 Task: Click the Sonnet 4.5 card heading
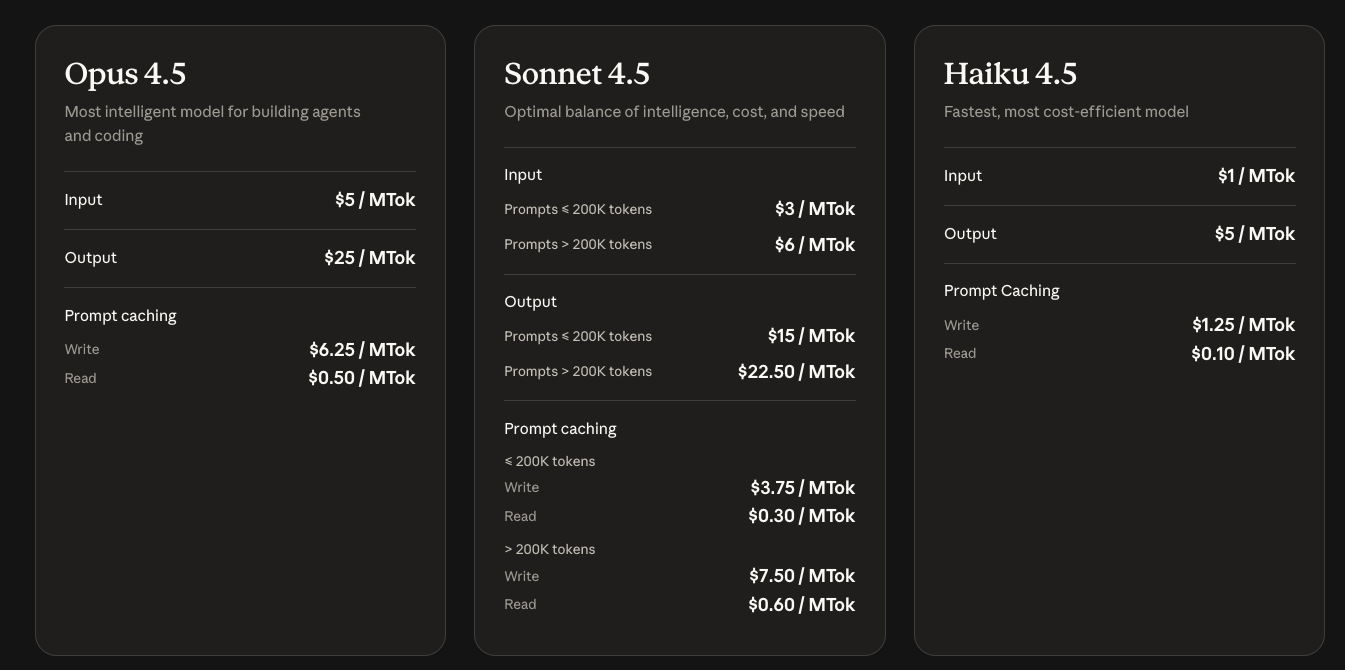click(x=577, y=74)
